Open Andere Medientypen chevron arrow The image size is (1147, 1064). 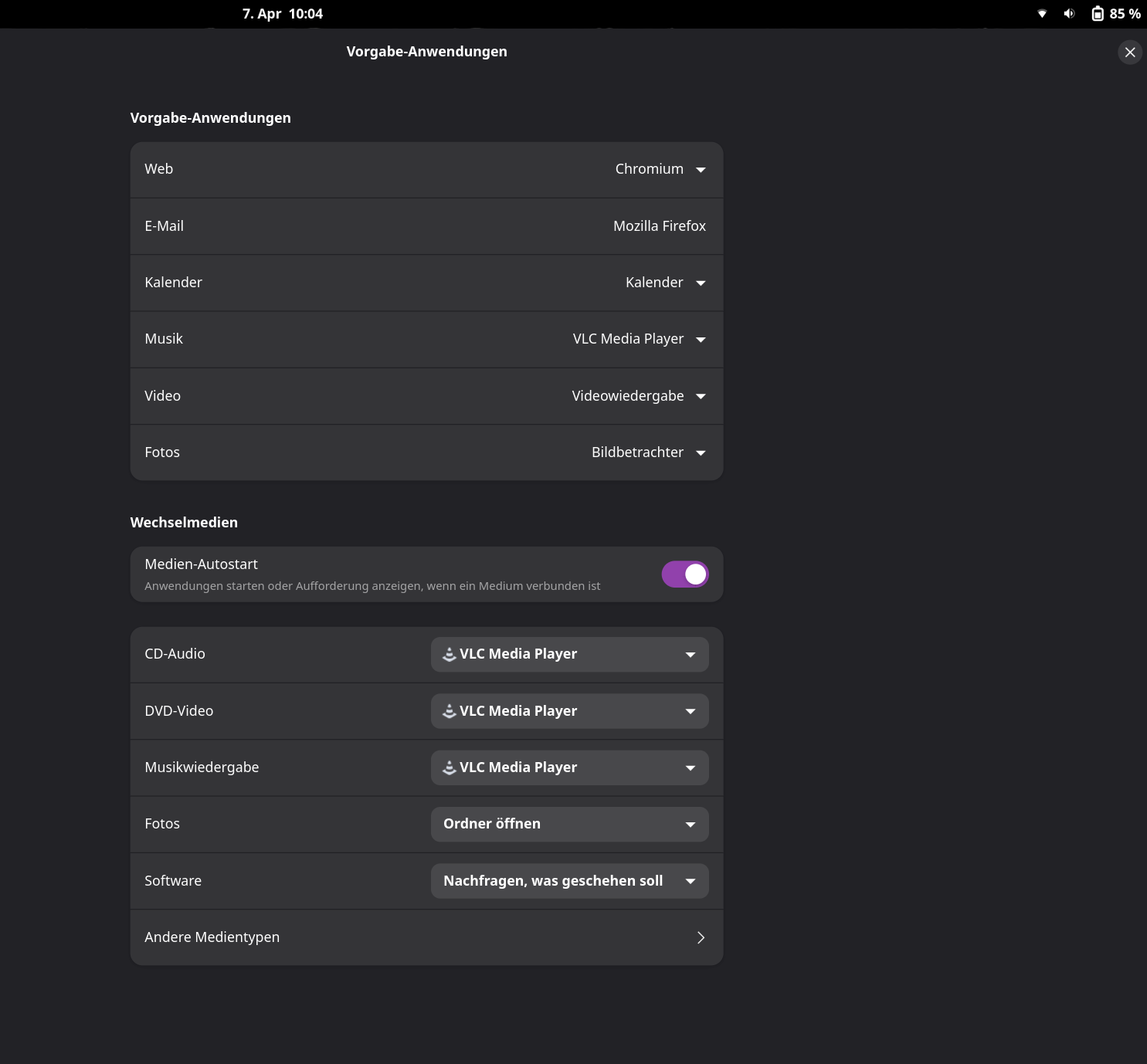[701, 937]
